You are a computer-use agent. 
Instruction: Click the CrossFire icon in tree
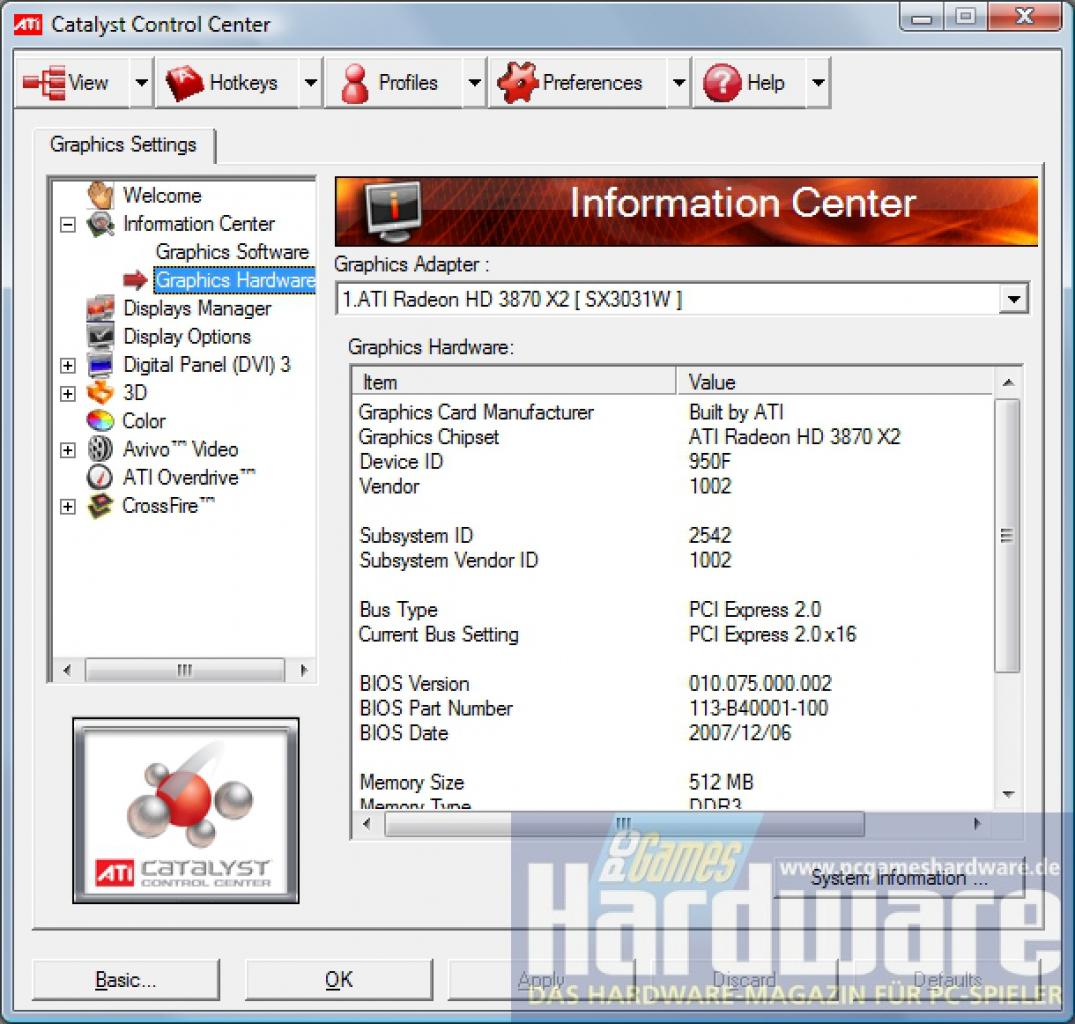coord(100,506)
